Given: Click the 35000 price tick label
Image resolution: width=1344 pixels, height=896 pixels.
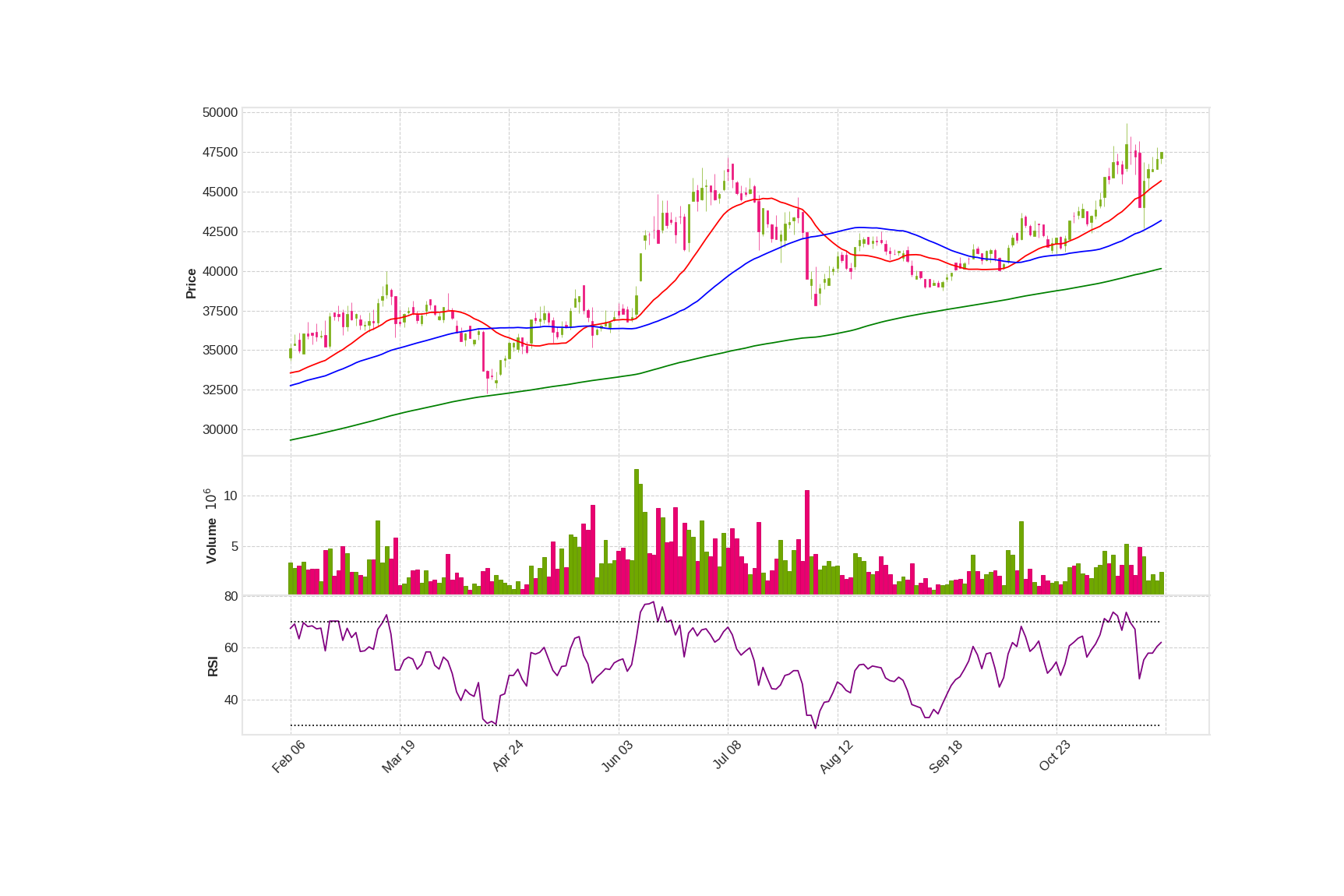Looking at the screenshot, I should pyautogui.click(x=220, y=351).
